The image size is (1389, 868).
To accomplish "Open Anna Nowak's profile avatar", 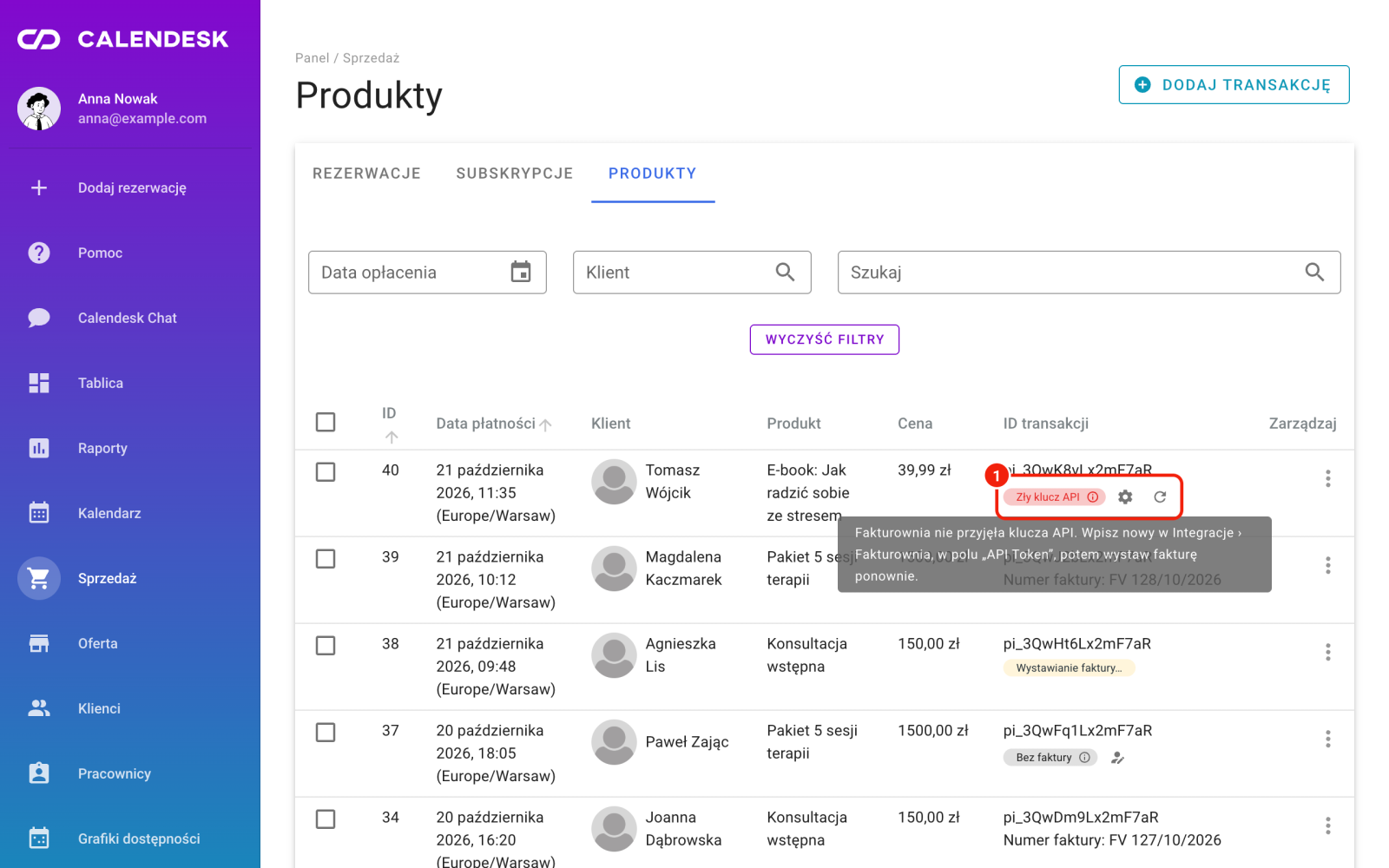I will pos(39,108).
